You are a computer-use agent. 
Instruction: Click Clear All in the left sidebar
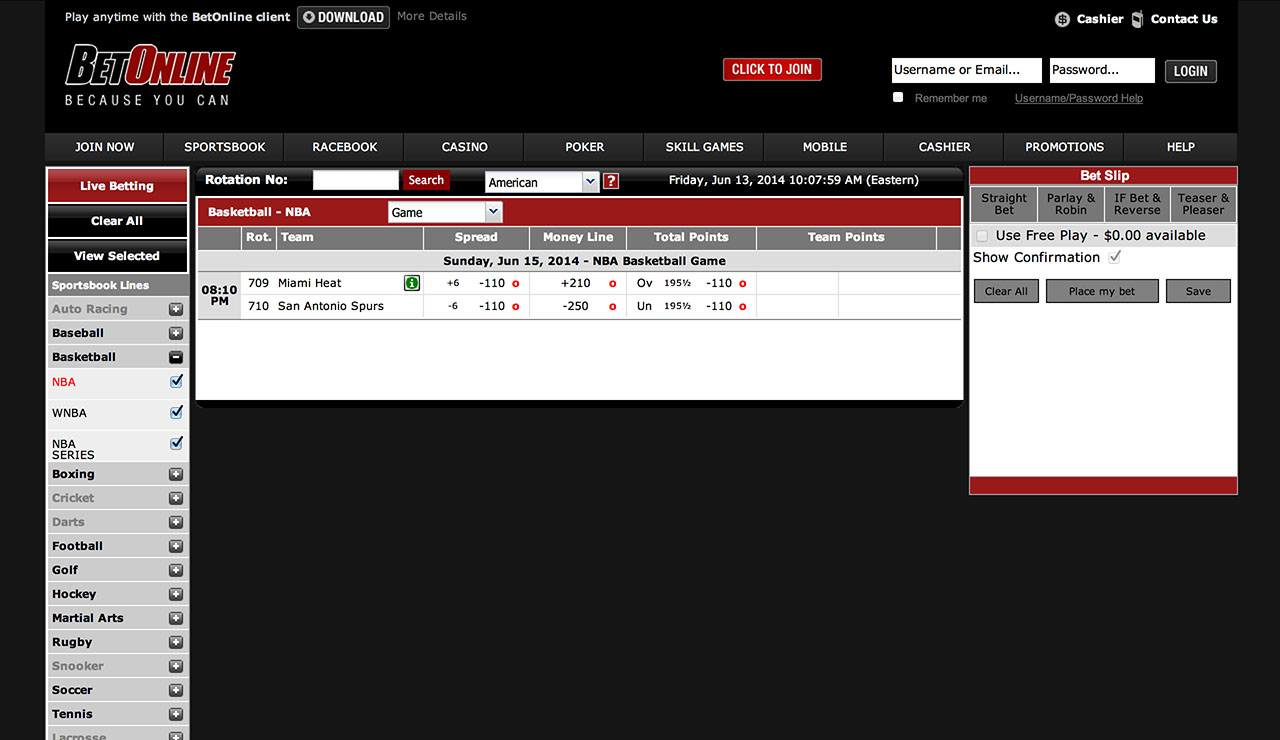coord(117,221)
